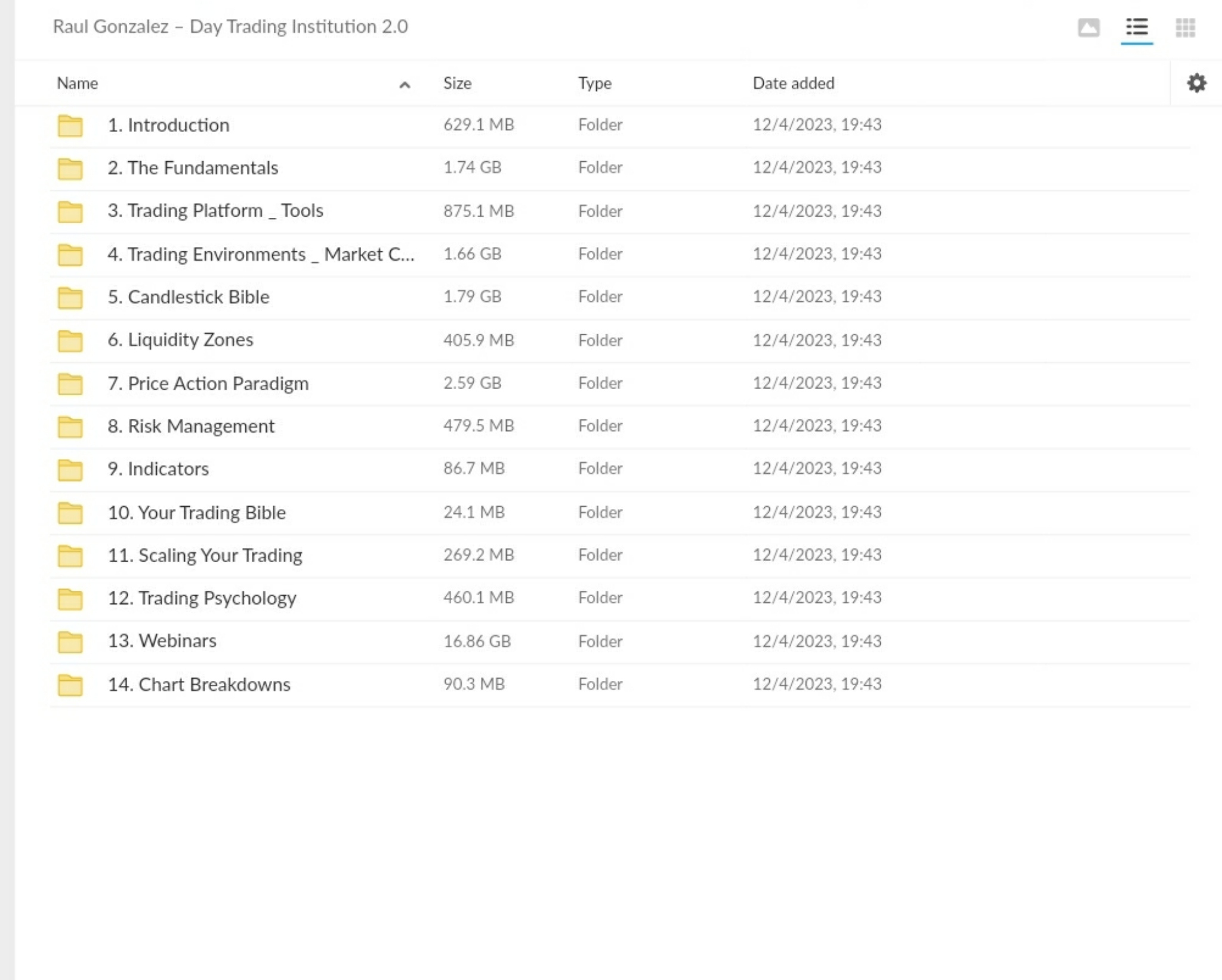Click the folder icon for 8. Risk Management
This screenshot has height=980, width=1222.
tap(70, 427)
